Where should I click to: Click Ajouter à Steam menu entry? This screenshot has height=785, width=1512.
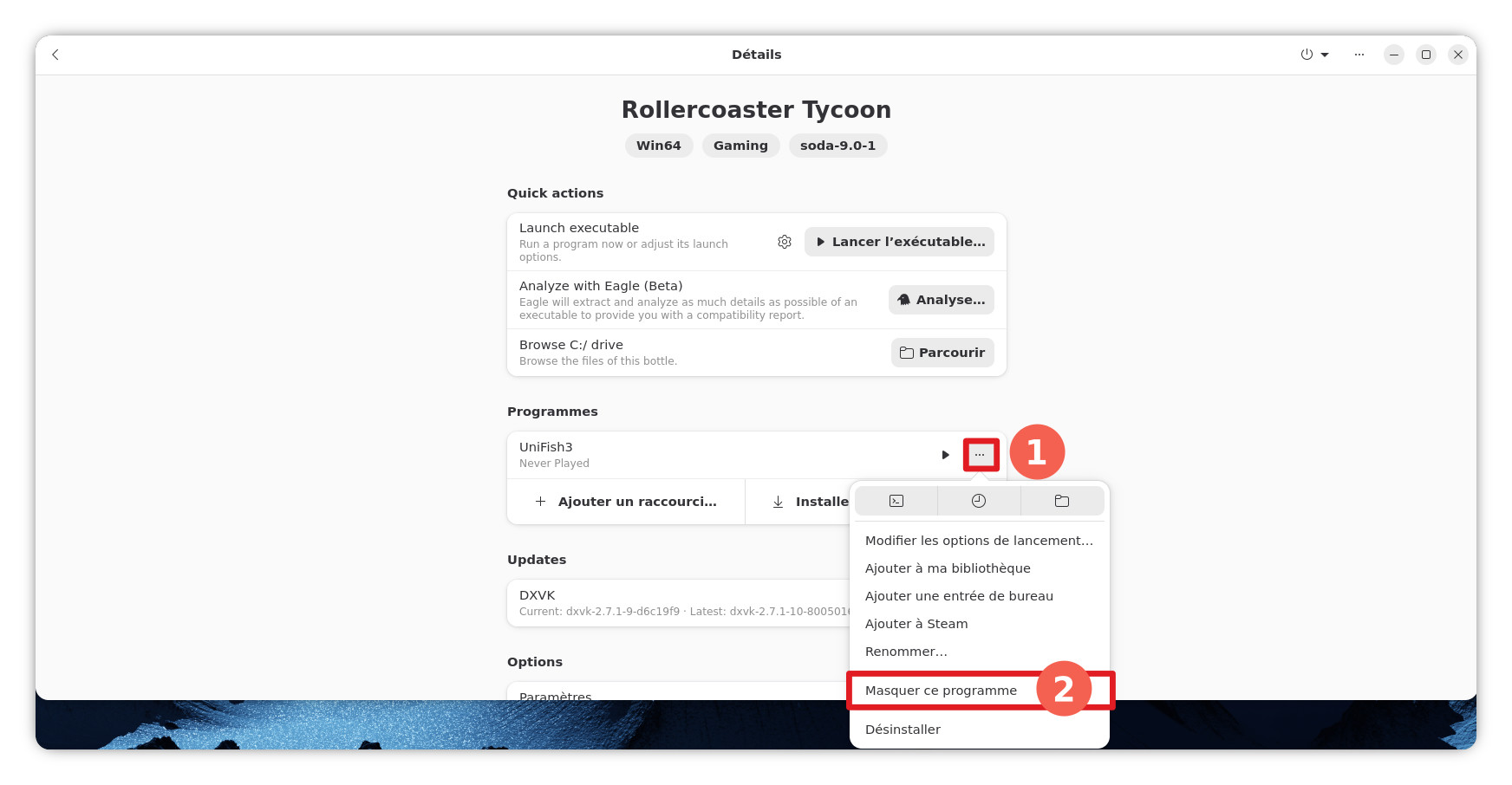pos(916,624)
